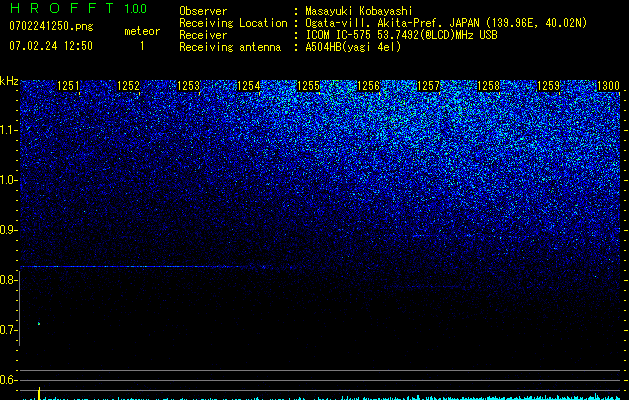Click the 0.8 kHz axis label
This screenshot has width=629, height=400.
tap(9, 280)
